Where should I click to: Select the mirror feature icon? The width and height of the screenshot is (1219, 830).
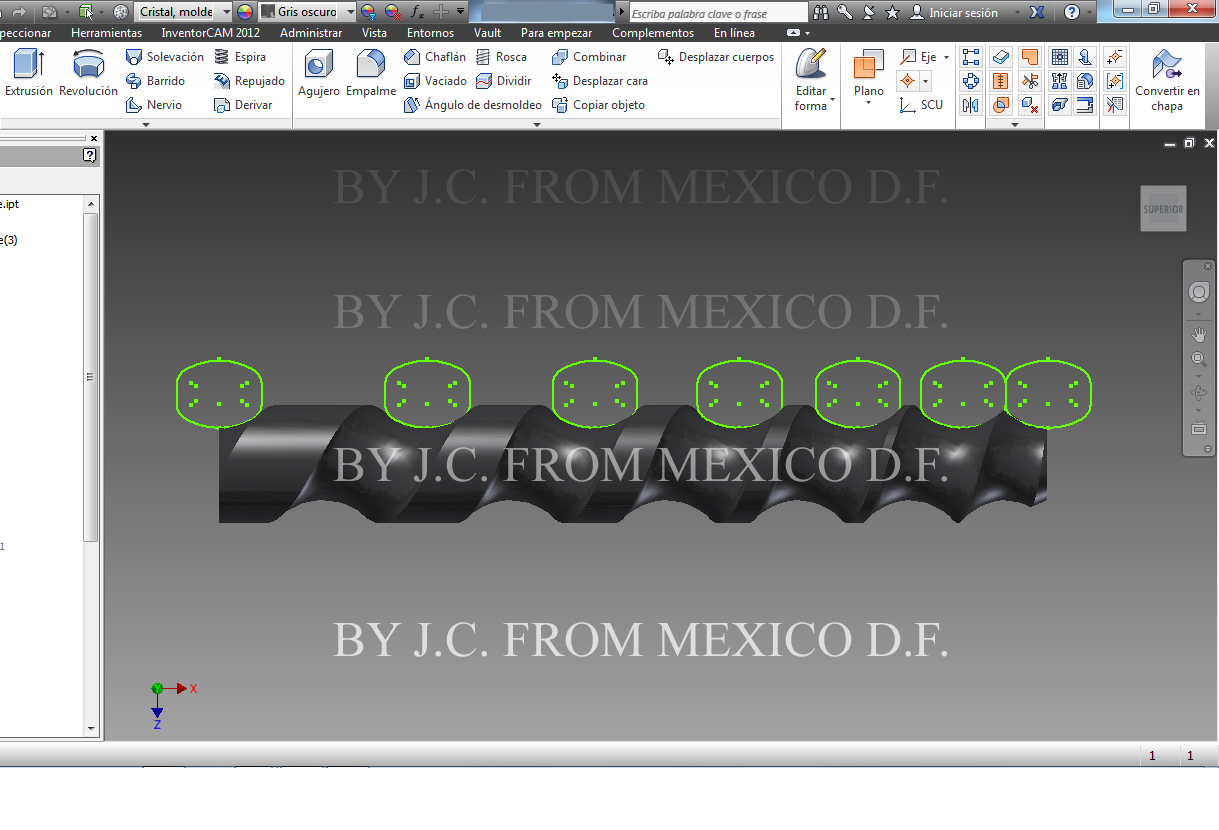coord(970,105)
